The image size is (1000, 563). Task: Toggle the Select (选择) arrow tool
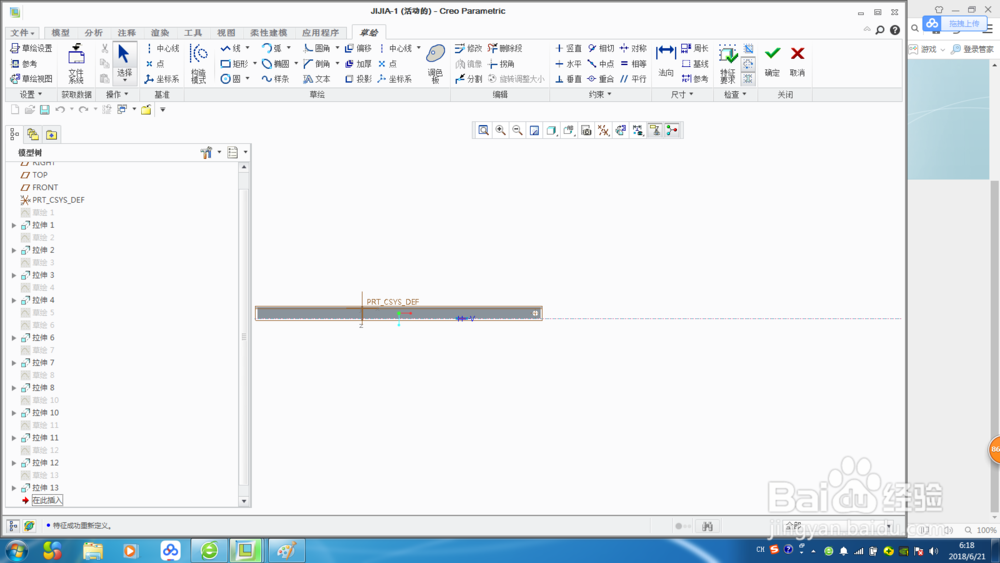pyautogui.click(x=124, y=64)
